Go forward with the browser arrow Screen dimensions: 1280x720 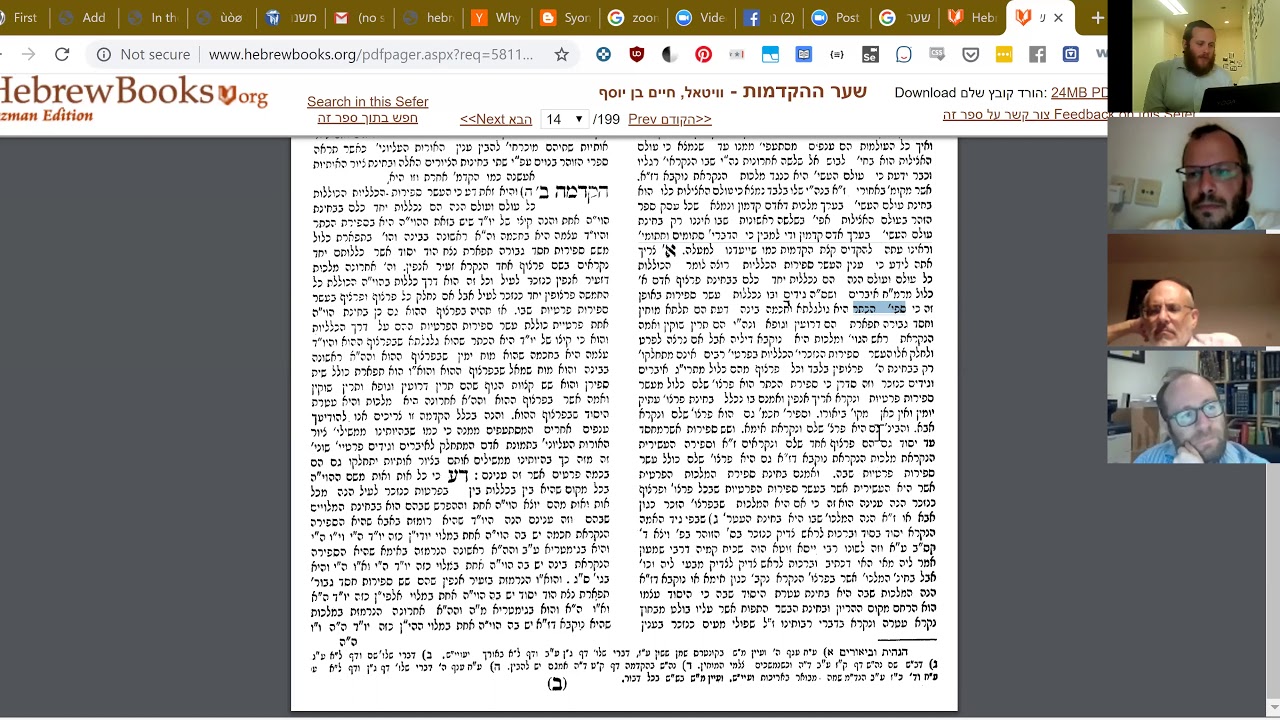pos(28,55)
